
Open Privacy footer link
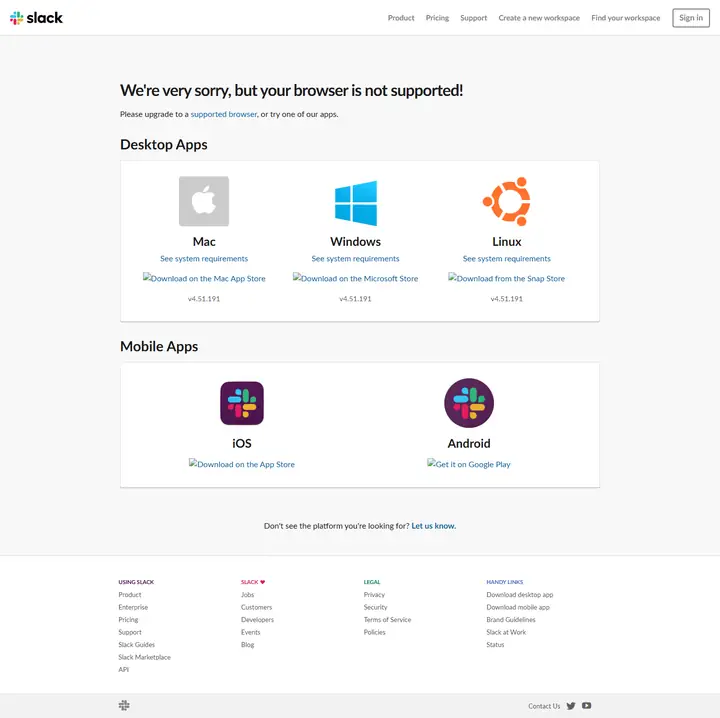pyautogui.click(x=374, y=595)
